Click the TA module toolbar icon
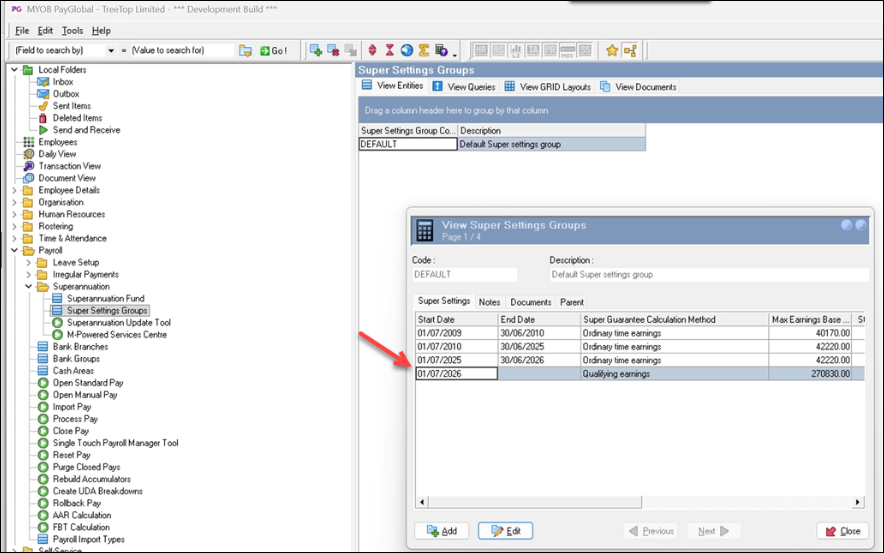Screen dimensions: 884x553 (x=533, y=50)
